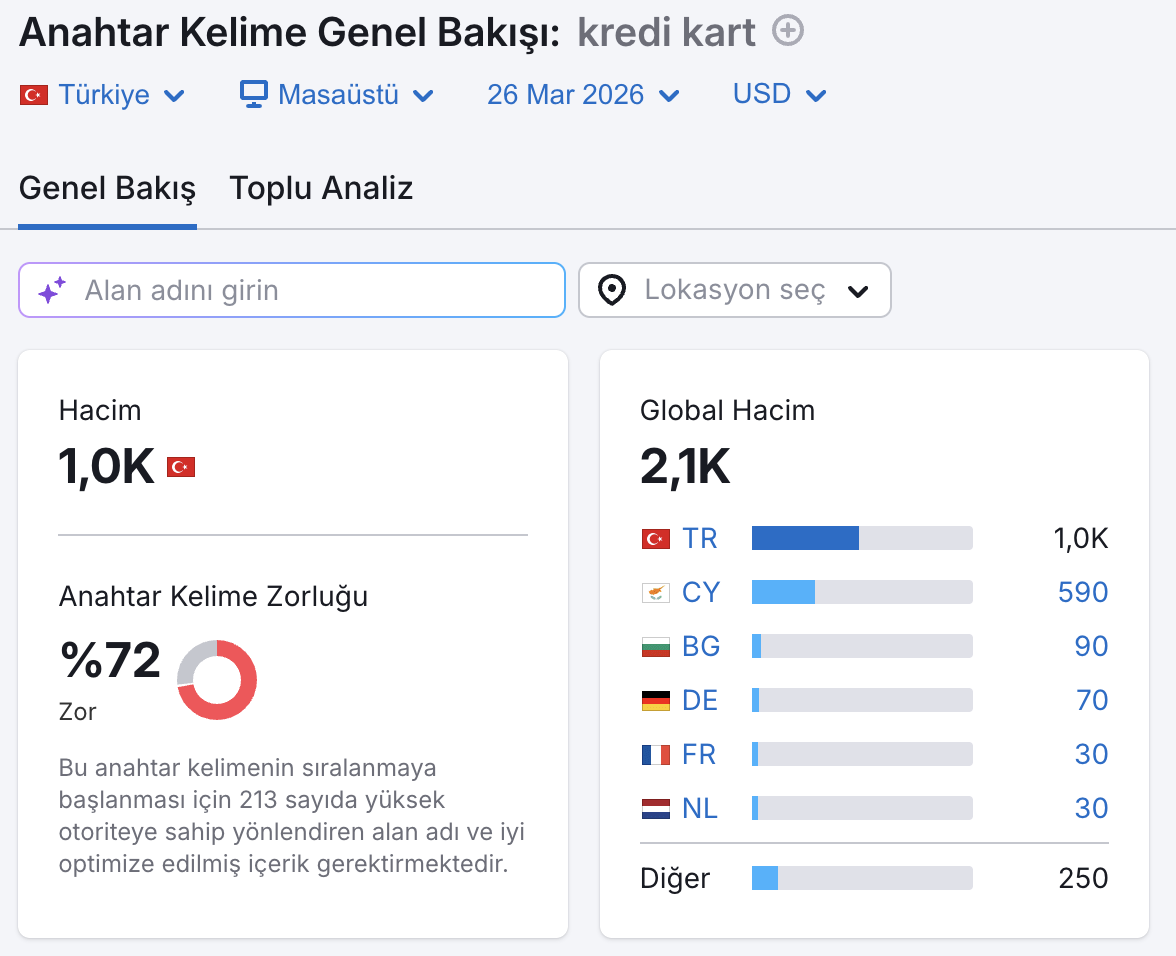Select the Genel Bakış tab

click(107, 188)
